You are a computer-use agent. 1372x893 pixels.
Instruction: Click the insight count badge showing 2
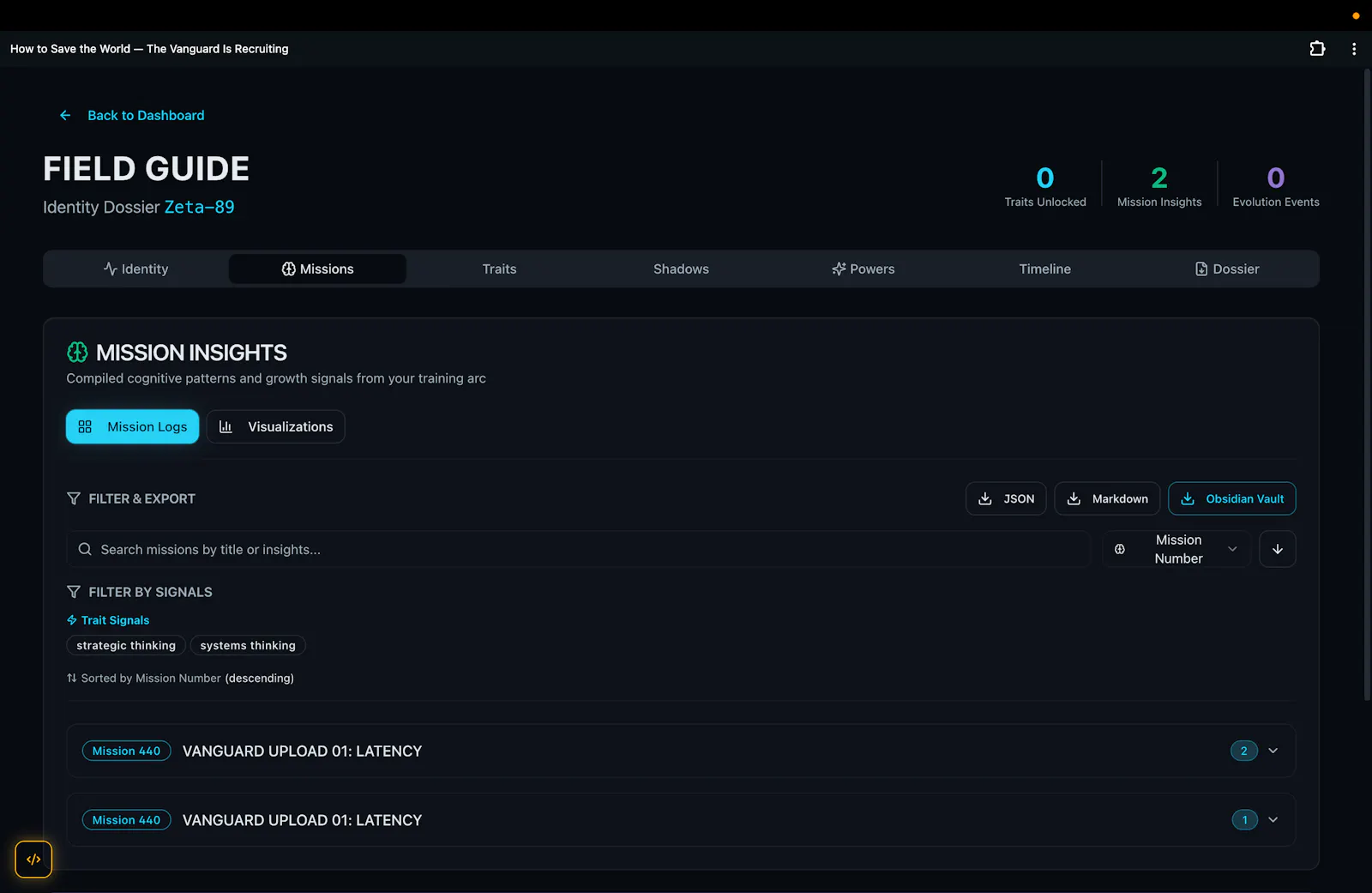[x=1244, y=751]
